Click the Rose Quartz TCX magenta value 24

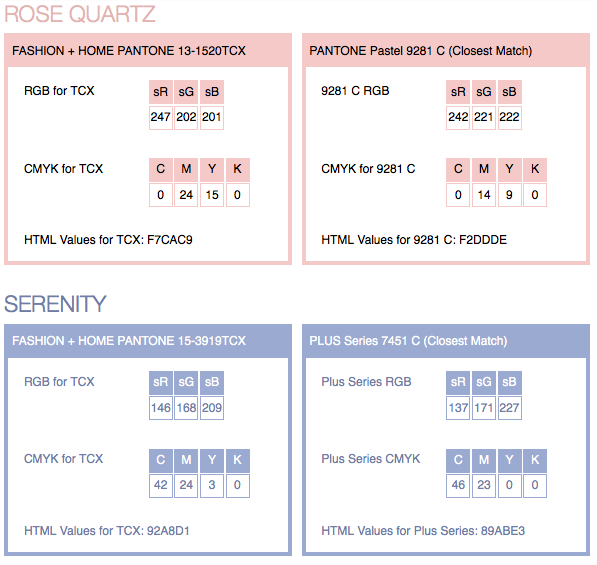coord(186,195)
